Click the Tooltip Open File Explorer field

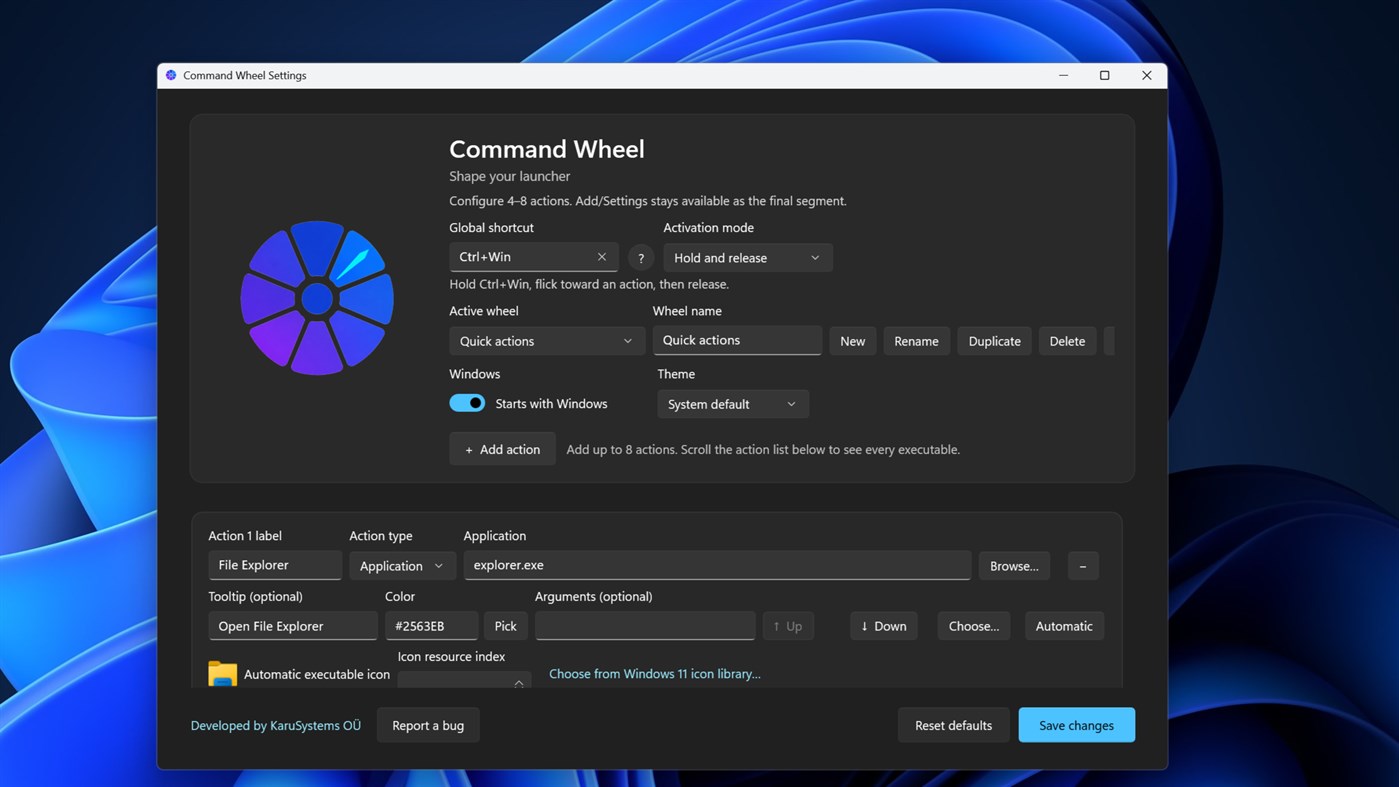[293, 626]
